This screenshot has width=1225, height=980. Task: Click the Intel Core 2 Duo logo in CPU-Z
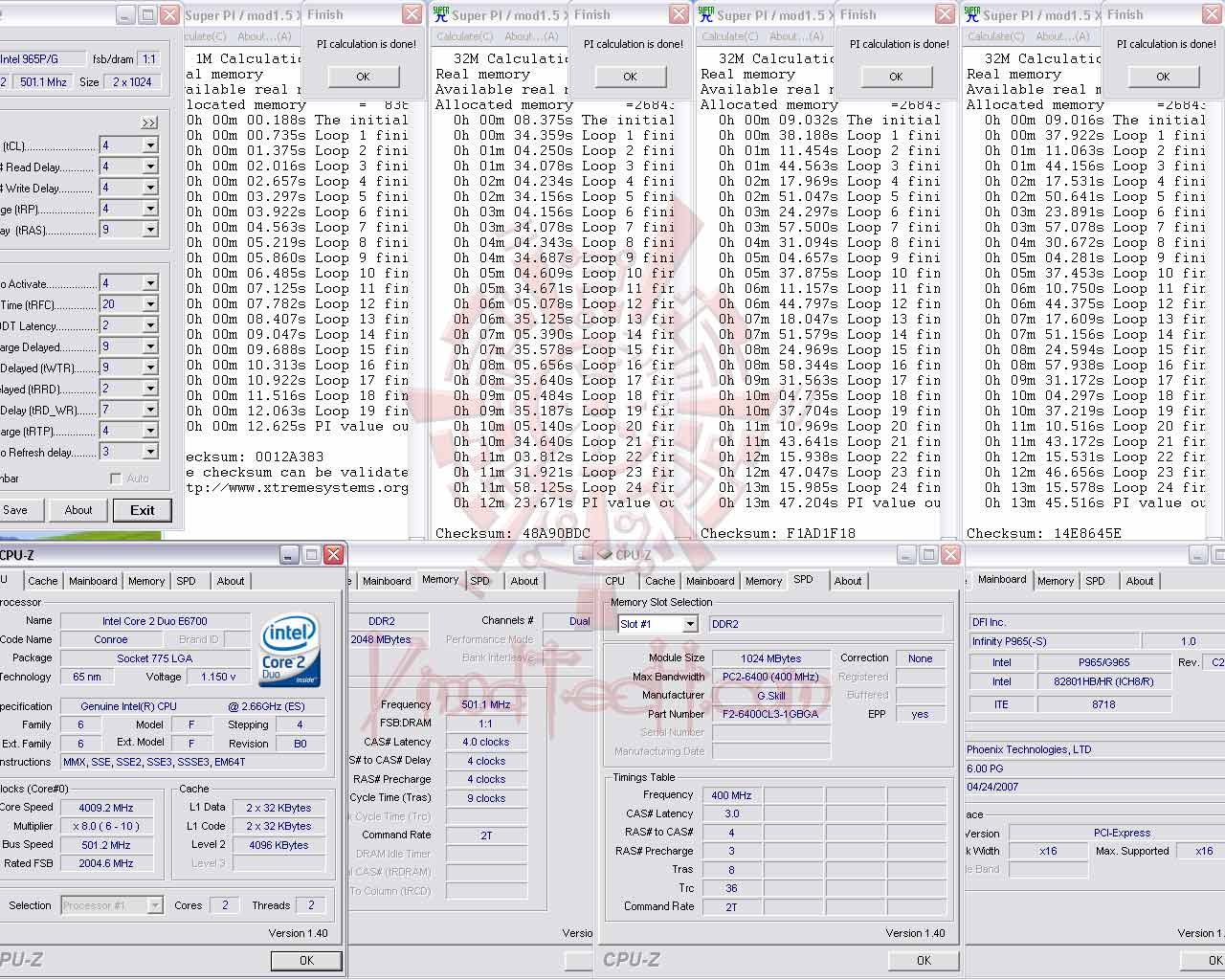coord(288,652)
